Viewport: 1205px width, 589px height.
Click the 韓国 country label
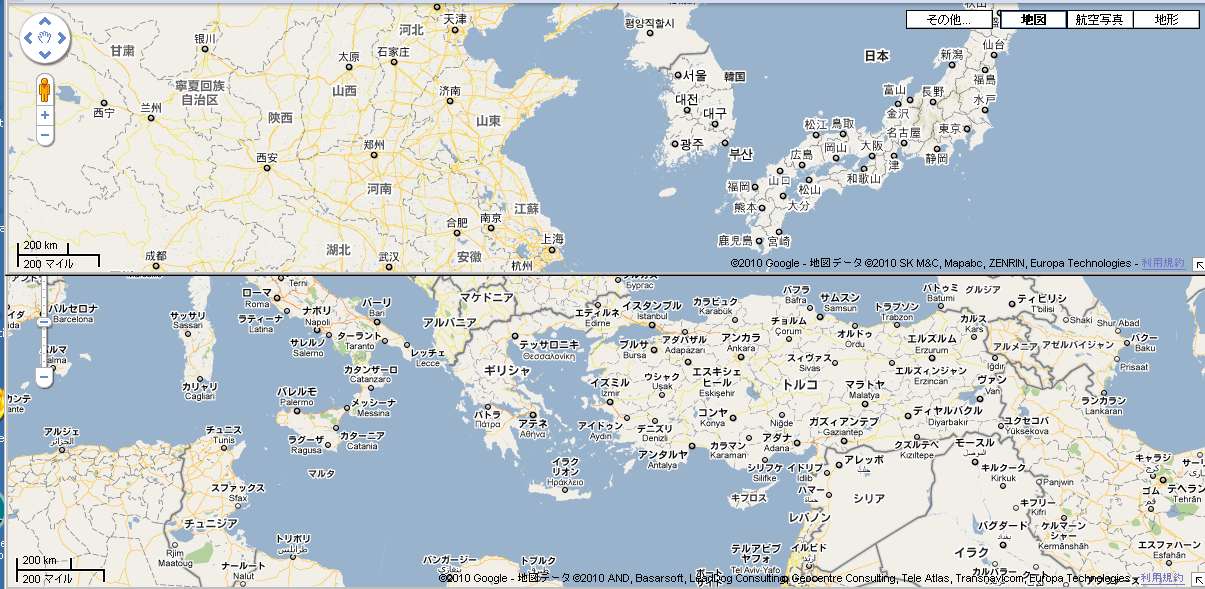click(x=735, y=77)
